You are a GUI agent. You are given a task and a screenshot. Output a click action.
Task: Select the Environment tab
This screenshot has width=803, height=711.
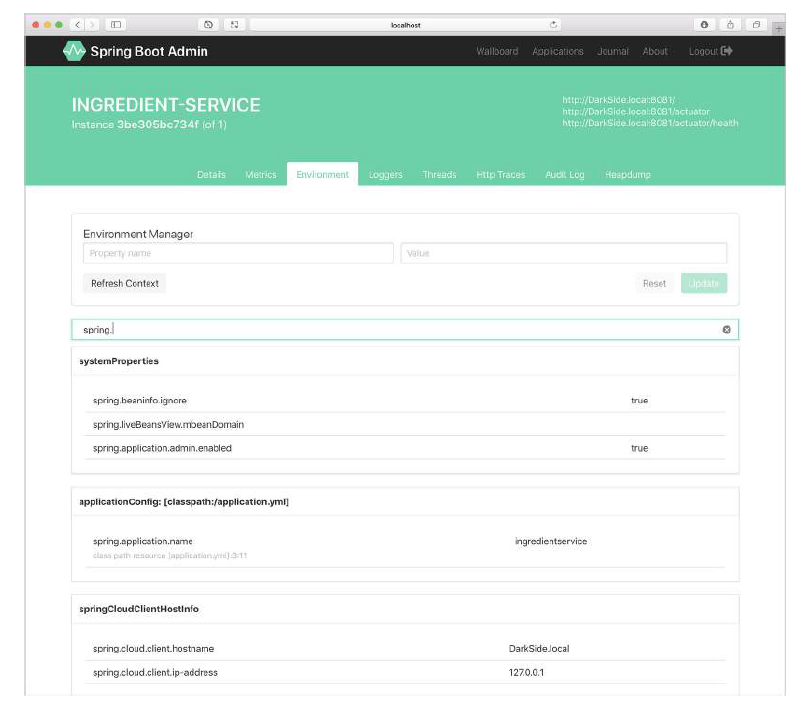(322, 174)
